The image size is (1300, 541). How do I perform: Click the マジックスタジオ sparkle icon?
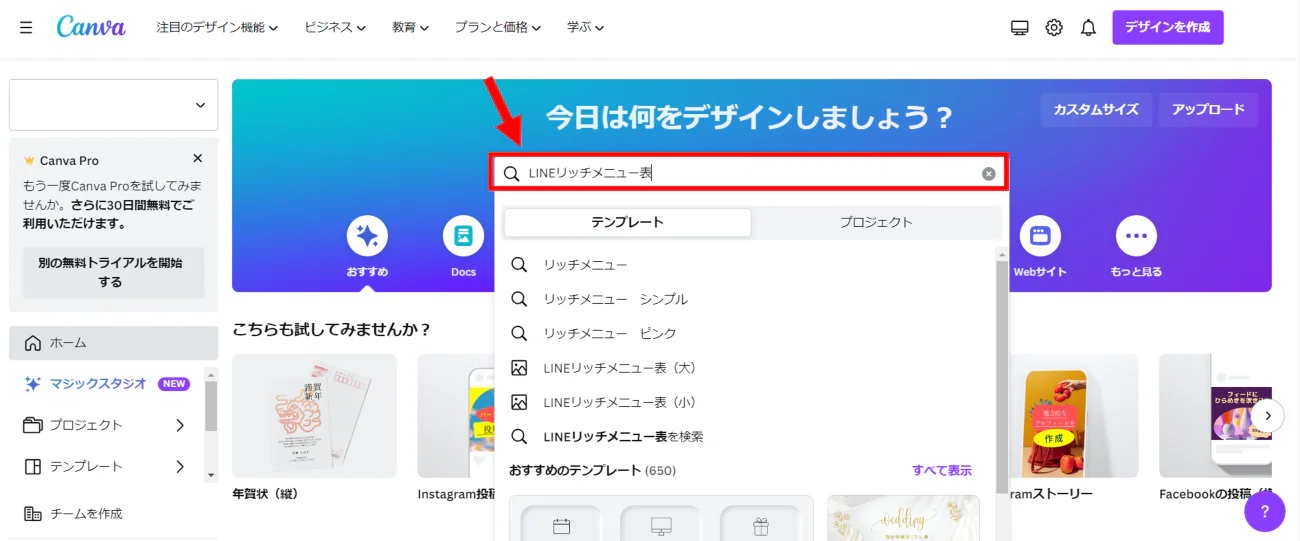pos(33,383)
